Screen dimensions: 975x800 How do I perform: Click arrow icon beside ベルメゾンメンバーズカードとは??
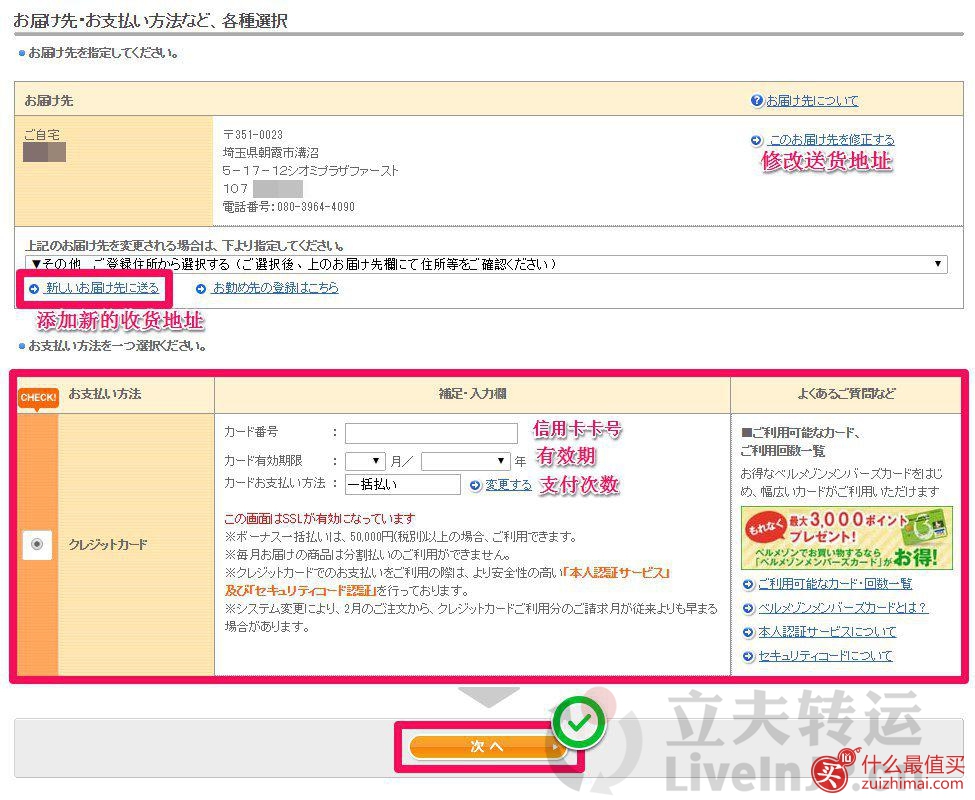coord(748,609)
